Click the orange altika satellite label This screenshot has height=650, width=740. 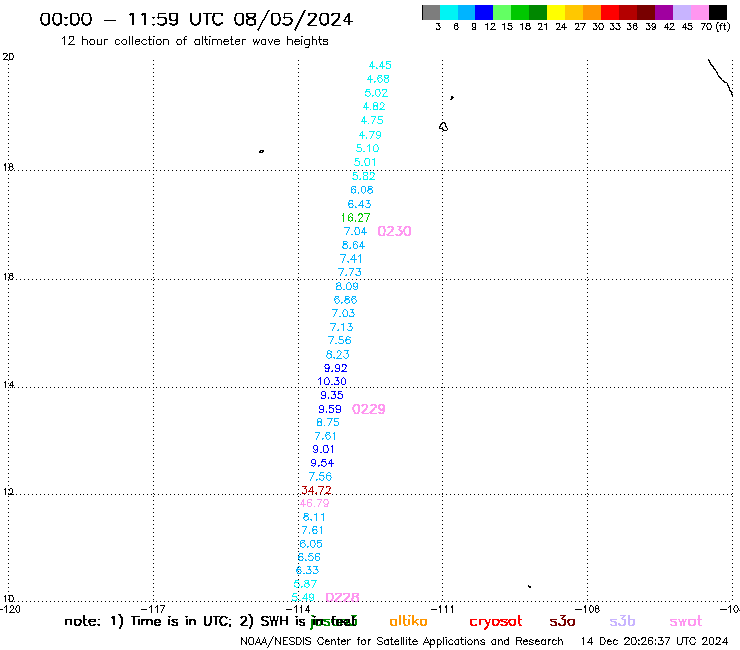[x=408, y=621]
